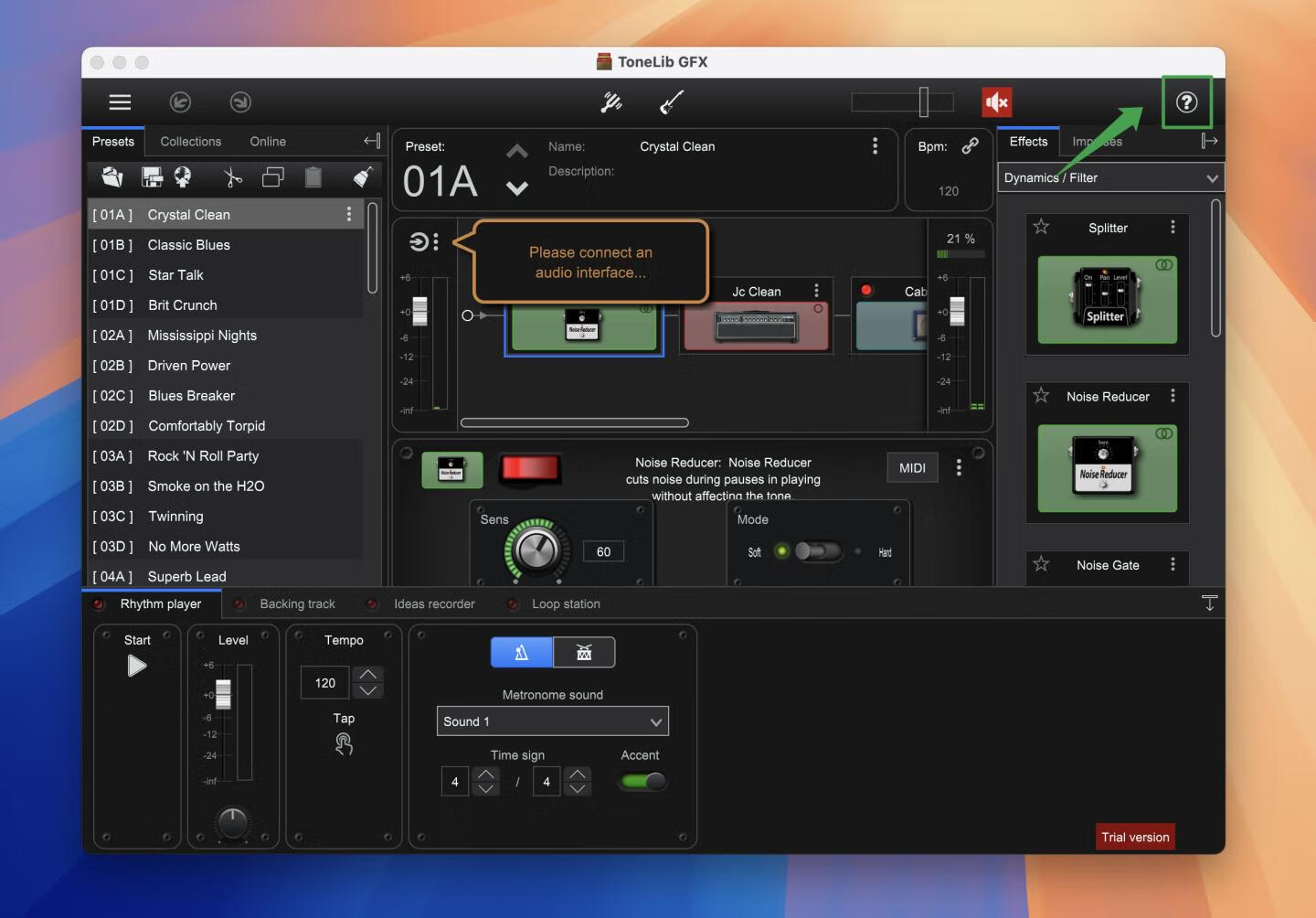Open Backing track tab
The height and width of the screenshot is (918, 1316).
(x=297, y=603)
